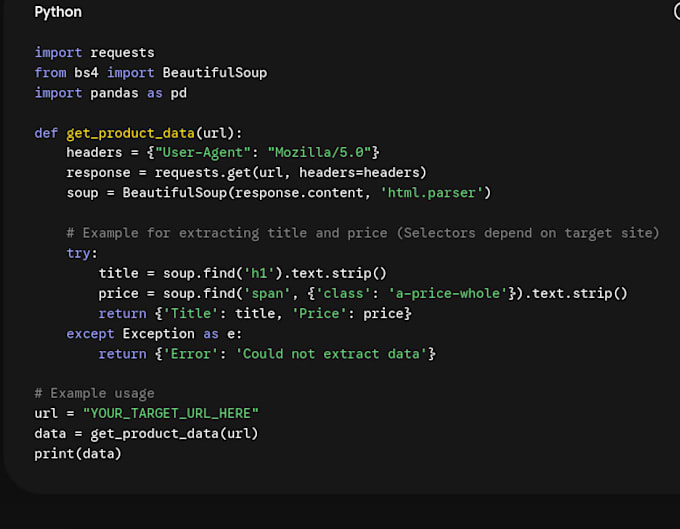680x529 pixels.
Task: Click the get_product_data function definition
Action: pos(138,133)
